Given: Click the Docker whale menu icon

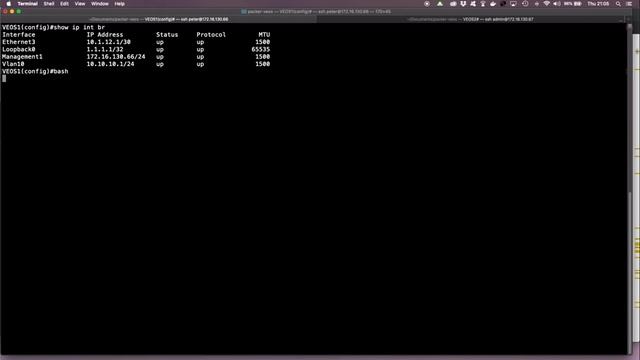Looking at the screenshot, I should coord(493,4).
